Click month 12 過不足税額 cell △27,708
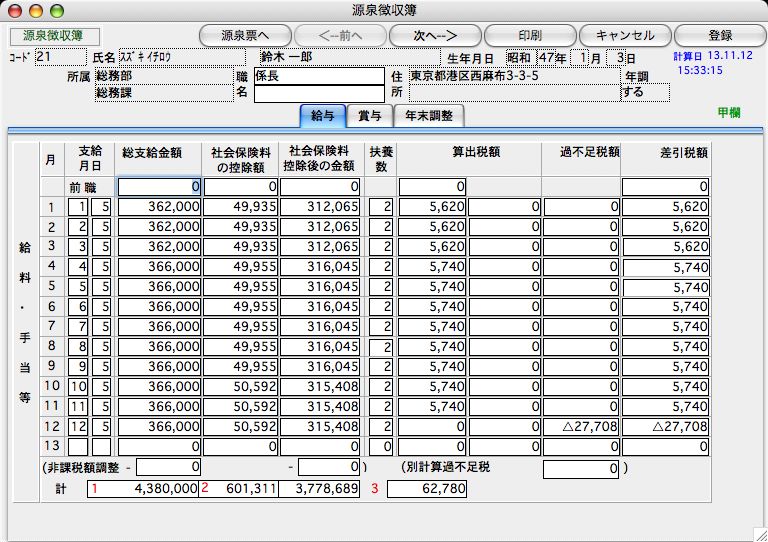The width and height of the screenshot is (768, 542). coord(581,426)
